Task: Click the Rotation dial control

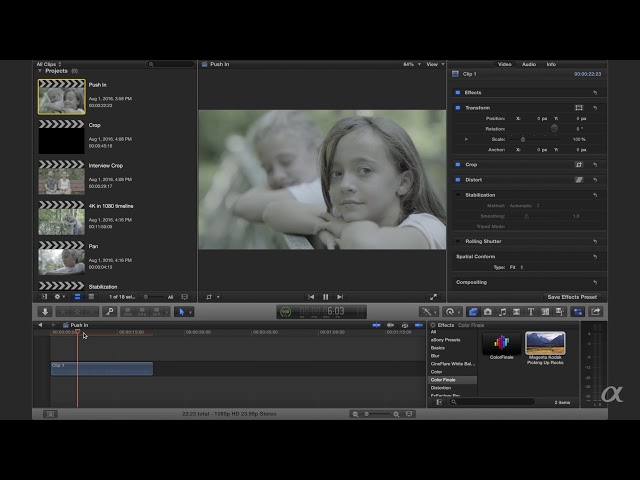Action: point(554,129)
